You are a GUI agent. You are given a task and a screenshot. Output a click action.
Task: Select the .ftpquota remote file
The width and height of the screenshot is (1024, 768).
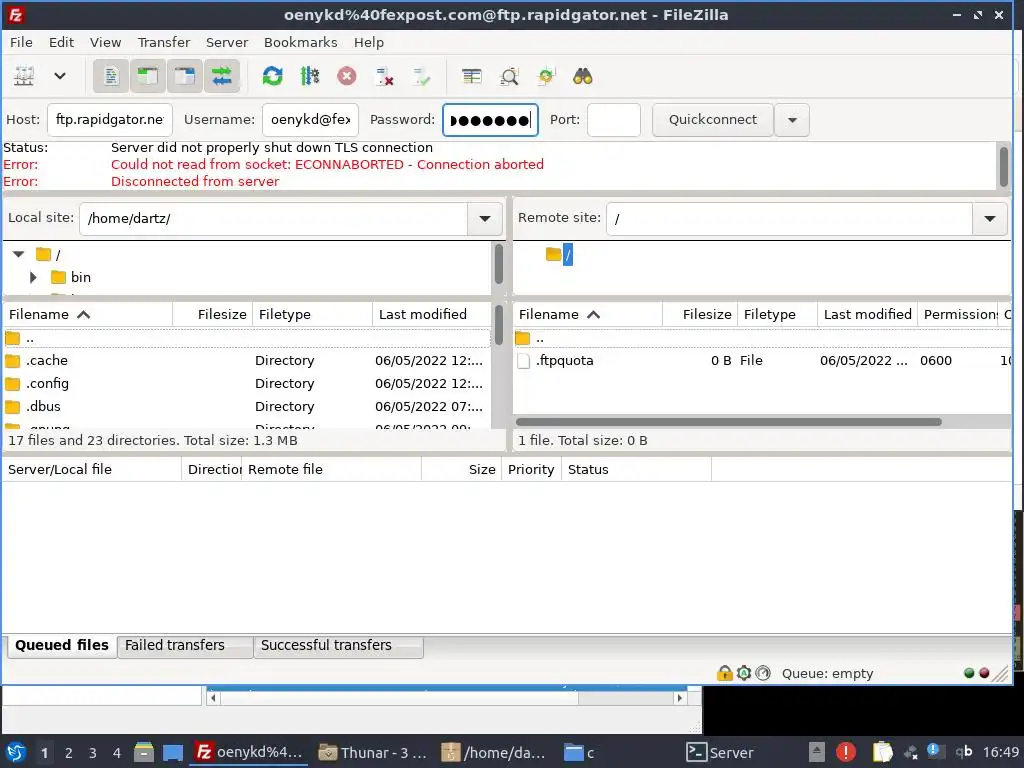point(763,360)
